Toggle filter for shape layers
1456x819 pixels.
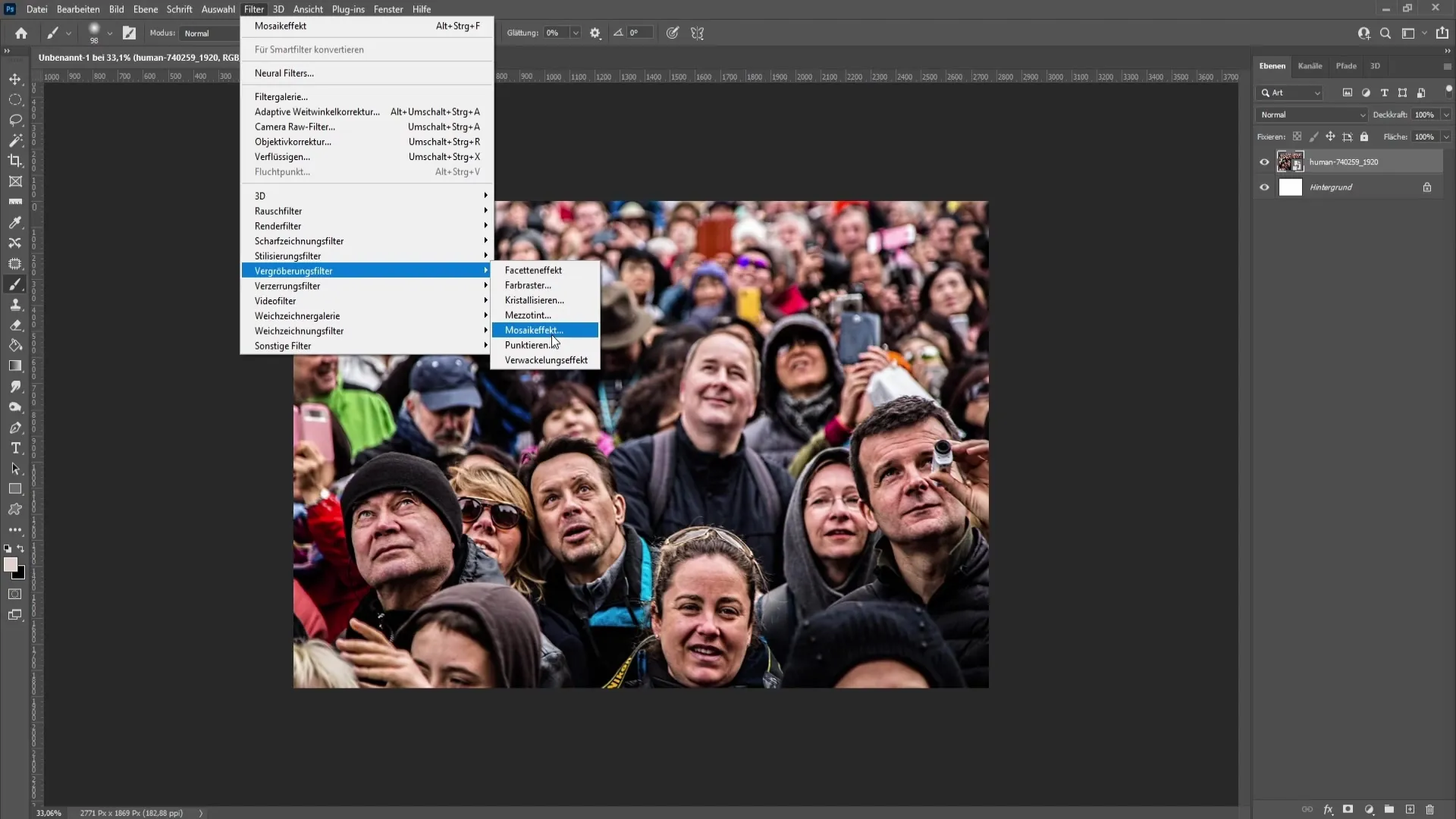(x=1402, y=93)
